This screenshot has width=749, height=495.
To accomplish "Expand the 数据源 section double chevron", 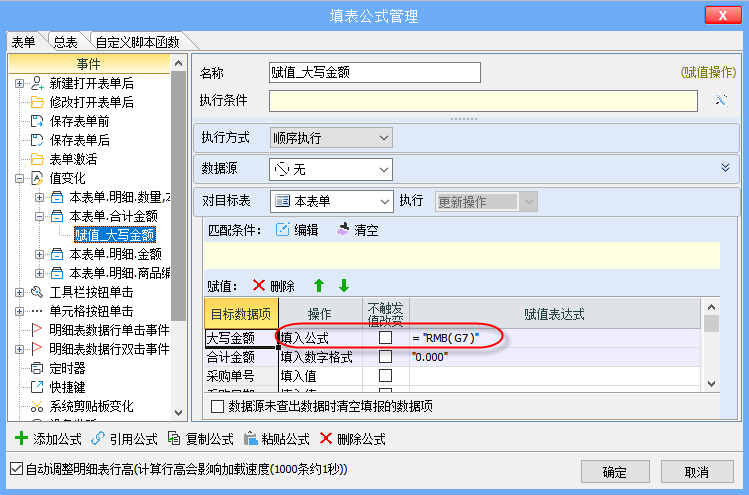I will [x=725, y=167].
